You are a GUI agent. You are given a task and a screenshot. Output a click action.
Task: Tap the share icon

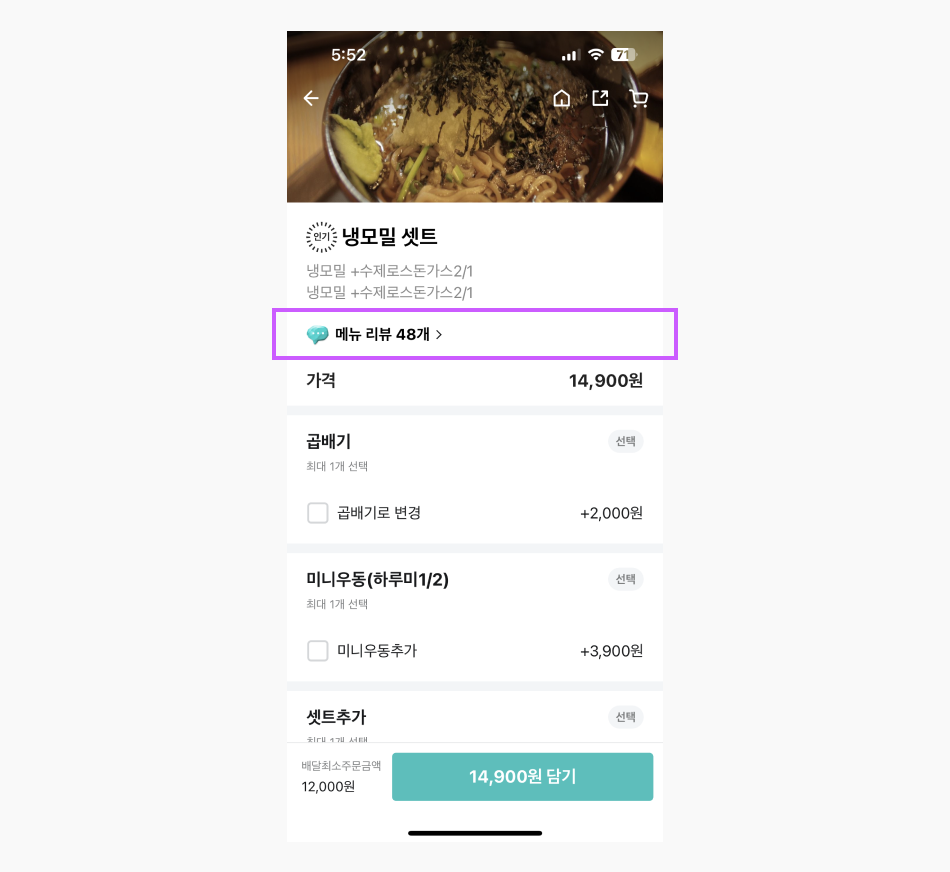[600, 98]
